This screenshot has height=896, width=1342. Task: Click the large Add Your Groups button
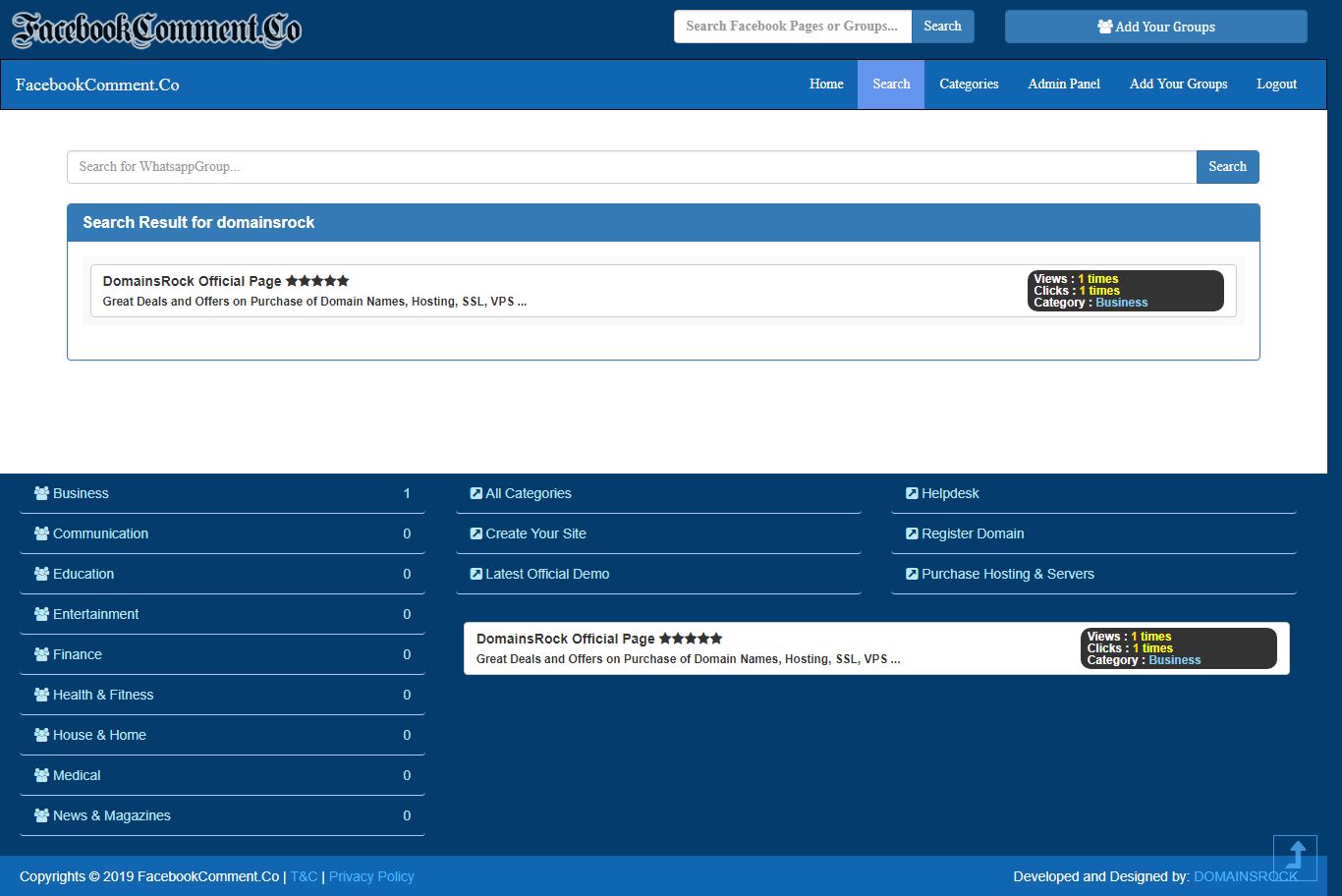pos(1156,27)
